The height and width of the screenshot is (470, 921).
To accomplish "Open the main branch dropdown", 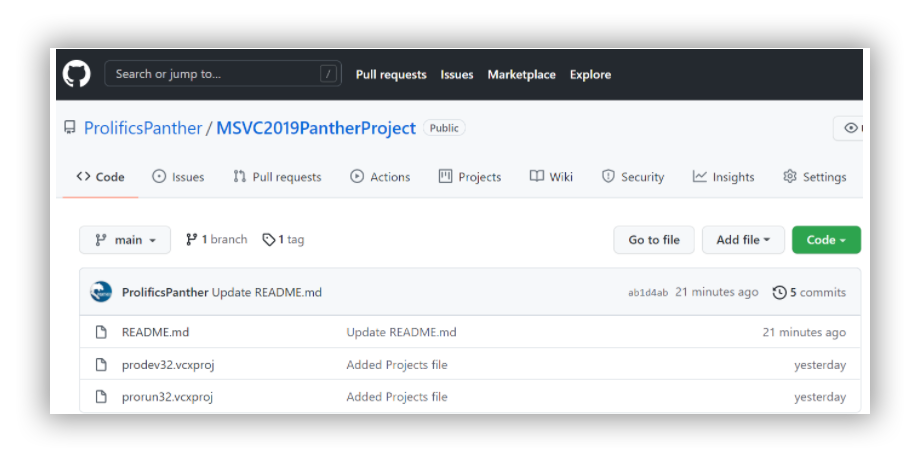I will (125, 240).
